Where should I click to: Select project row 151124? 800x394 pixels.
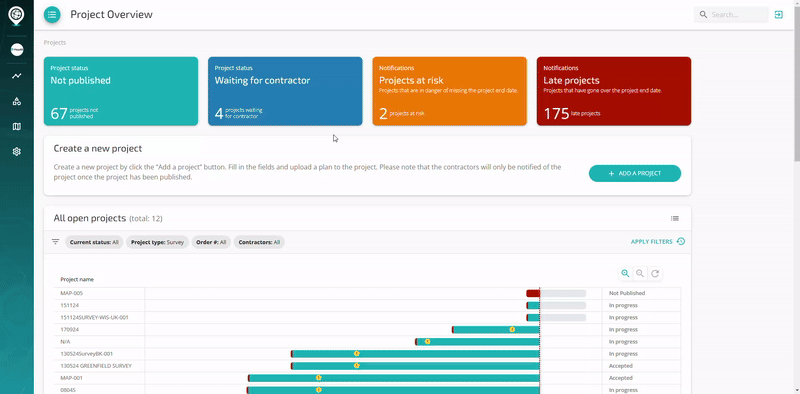point(367,305)
